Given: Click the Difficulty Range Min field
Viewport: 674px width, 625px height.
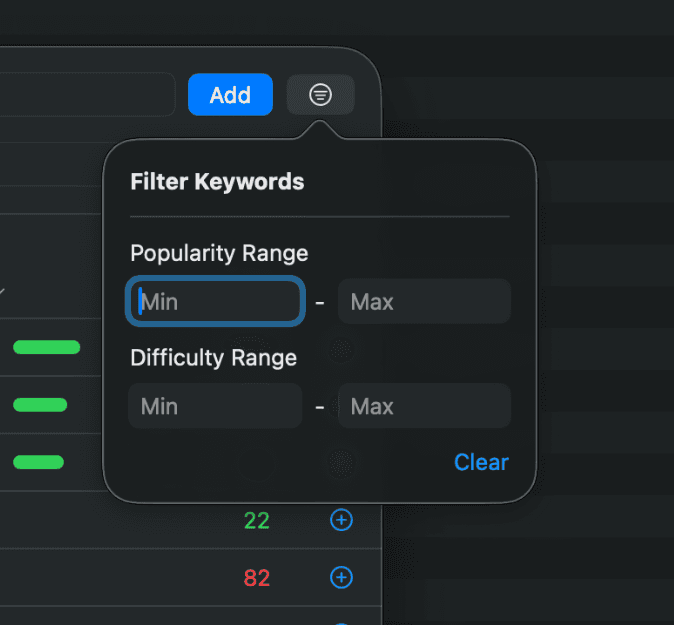Looking at the screenshot, I should (x=215, y=406).
